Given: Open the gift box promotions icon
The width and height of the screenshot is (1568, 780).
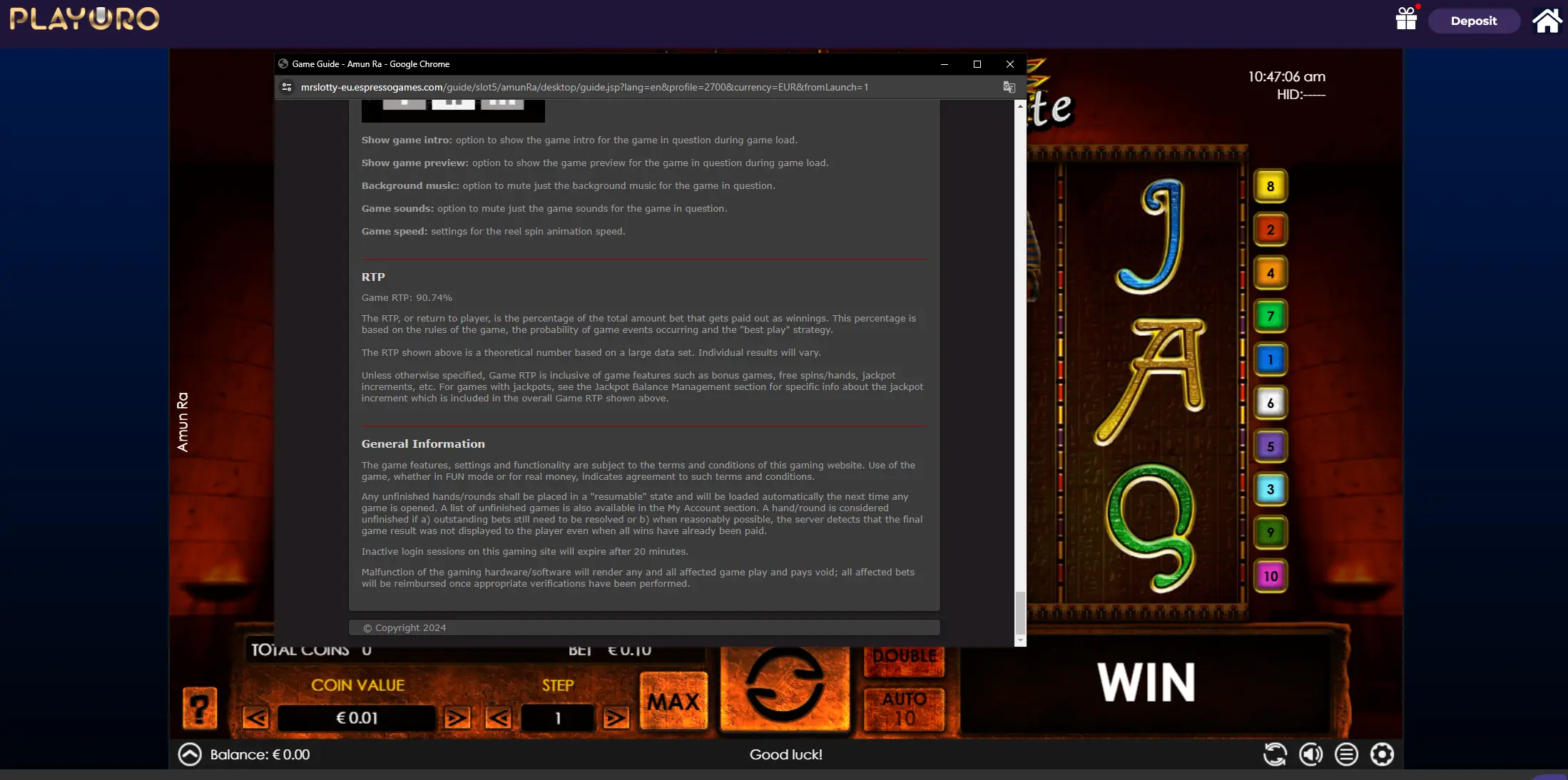Looking at the screenshot, I should [x=1406, y=19].
